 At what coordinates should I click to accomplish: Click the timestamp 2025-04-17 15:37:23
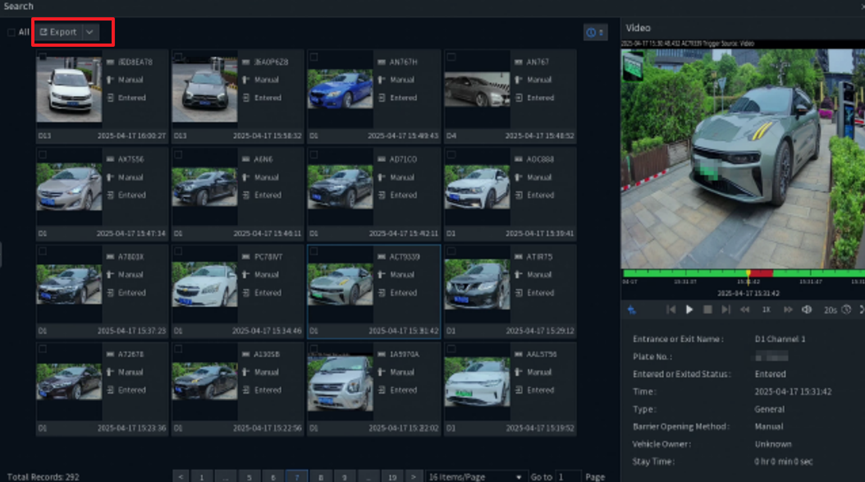tap(131, 331)
